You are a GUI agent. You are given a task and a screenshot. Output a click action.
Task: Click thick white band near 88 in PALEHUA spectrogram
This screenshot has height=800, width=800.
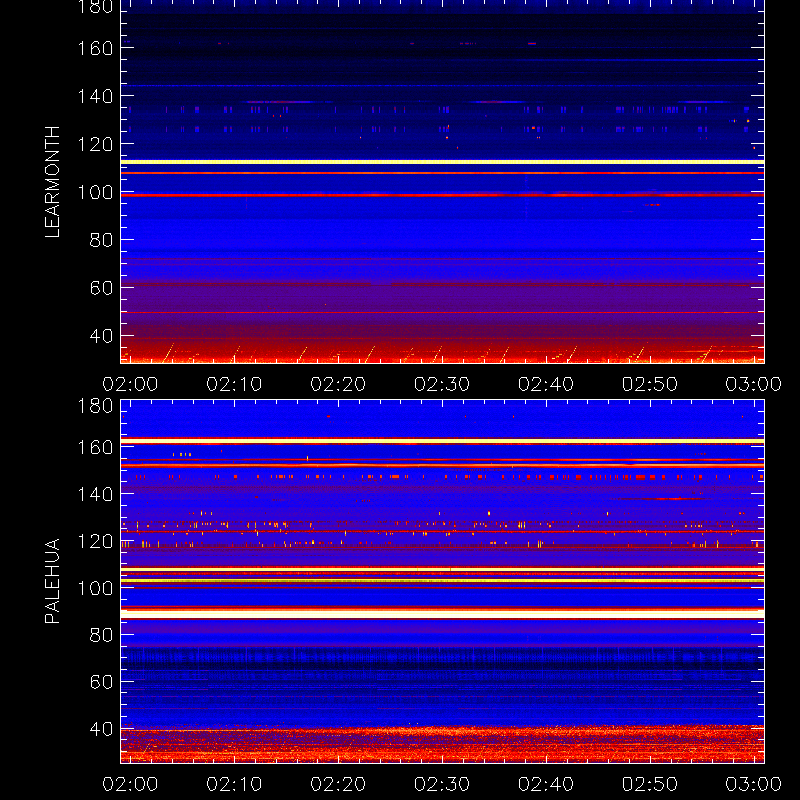click(x=442, y=614)
